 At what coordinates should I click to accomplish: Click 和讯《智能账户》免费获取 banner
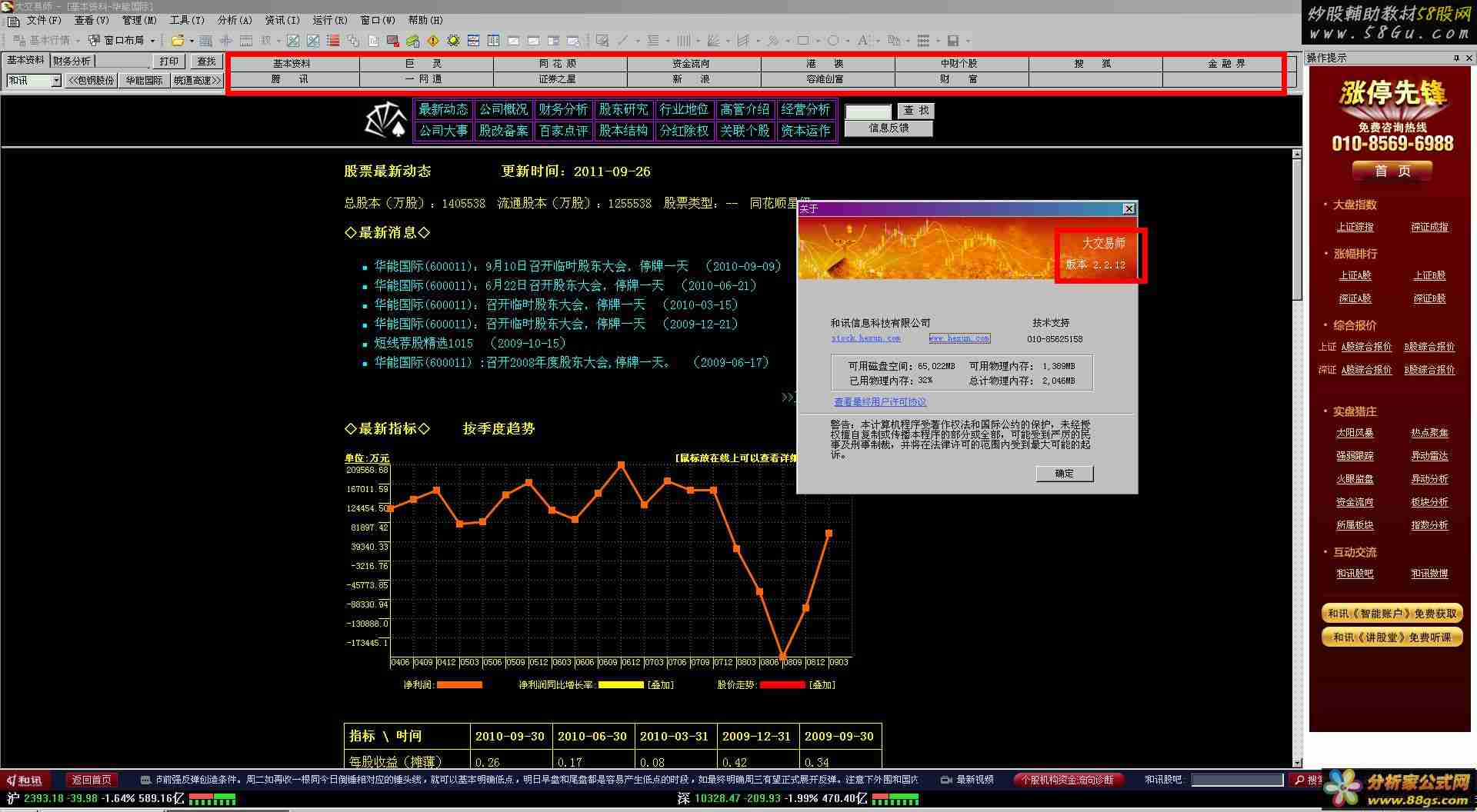1392,614
